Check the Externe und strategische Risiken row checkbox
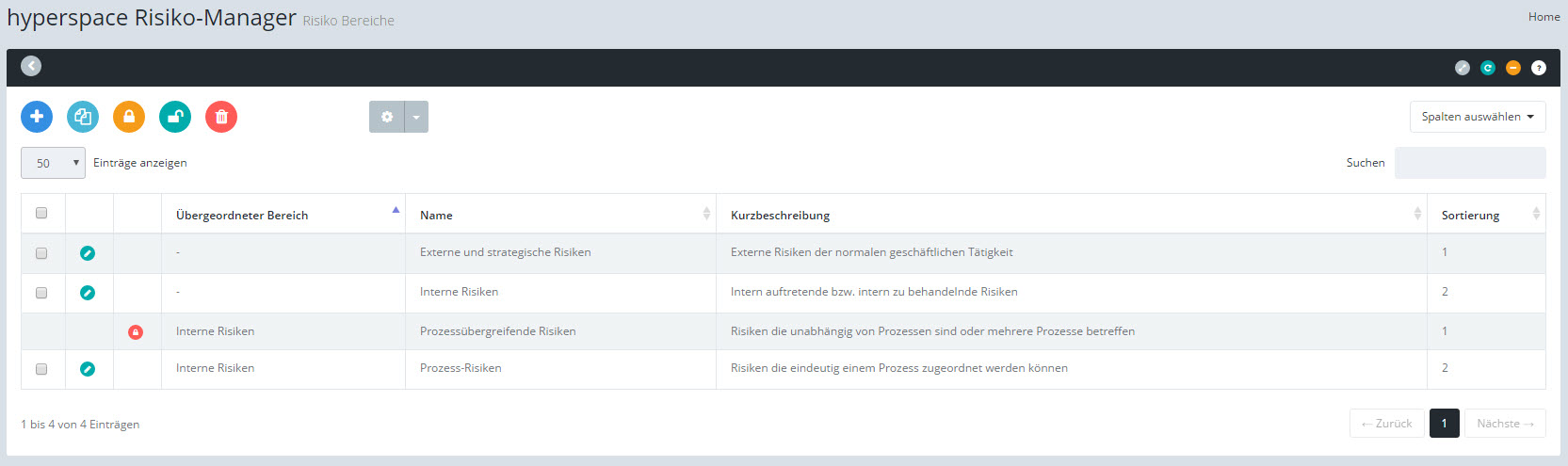The width and height of the screenshot is (1568, 466). click(x=41, y=253)
